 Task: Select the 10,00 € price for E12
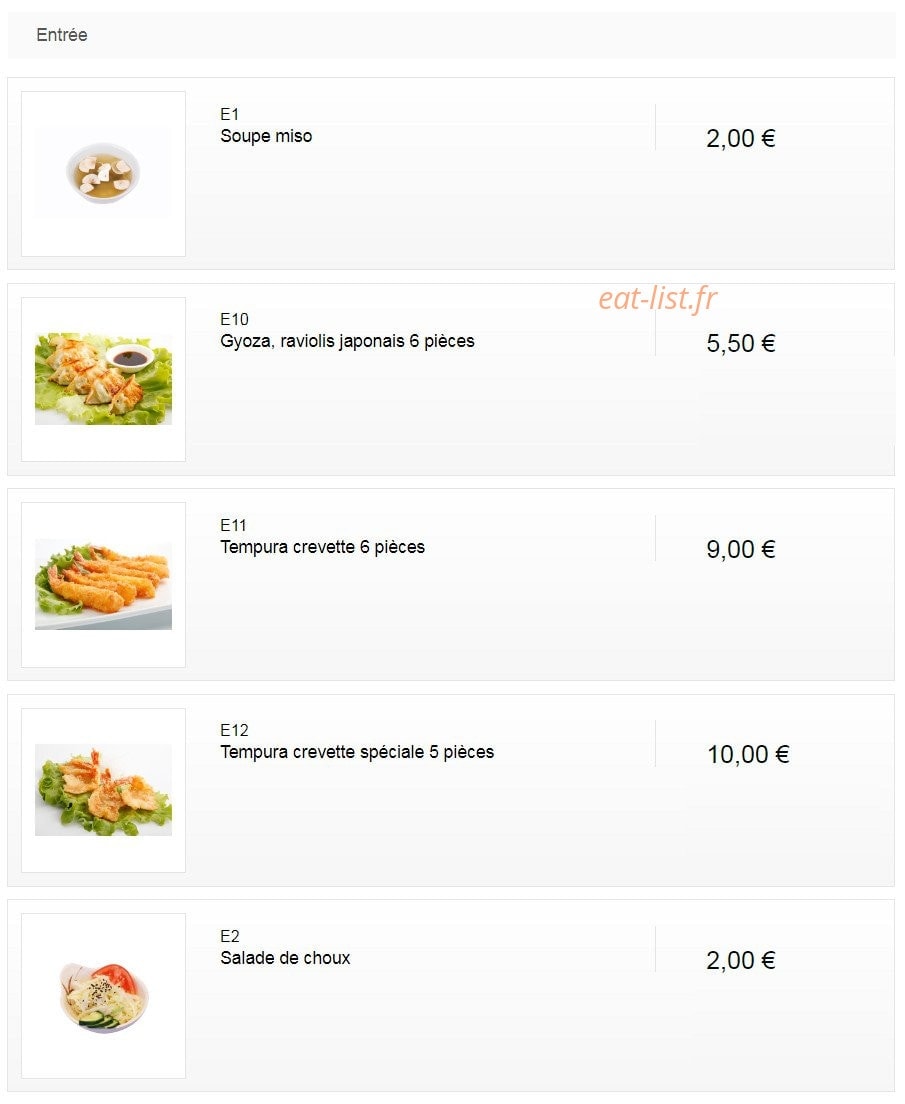pos(748,755)
